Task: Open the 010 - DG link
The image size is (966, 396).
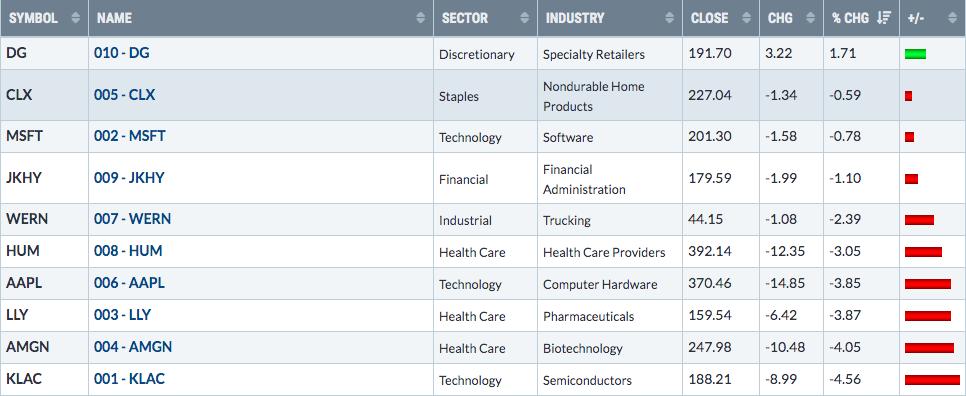Action: 121,53
